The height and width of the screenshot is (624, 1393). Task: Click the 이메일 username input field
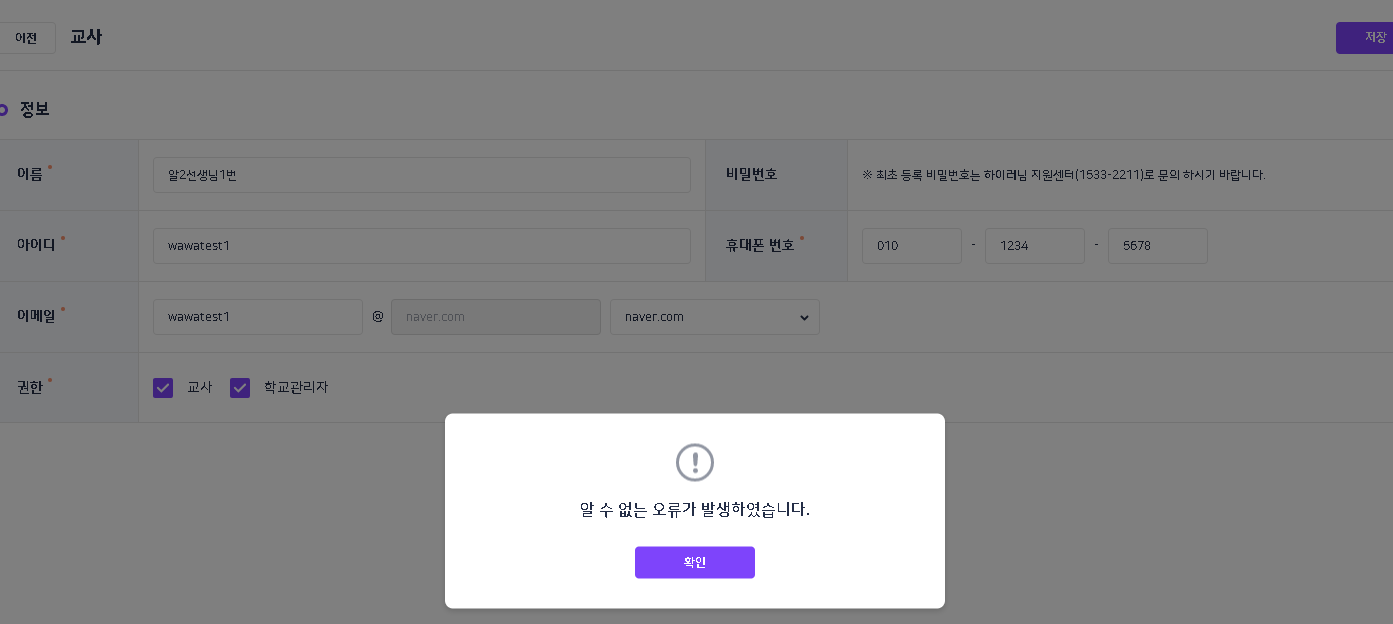257,317
